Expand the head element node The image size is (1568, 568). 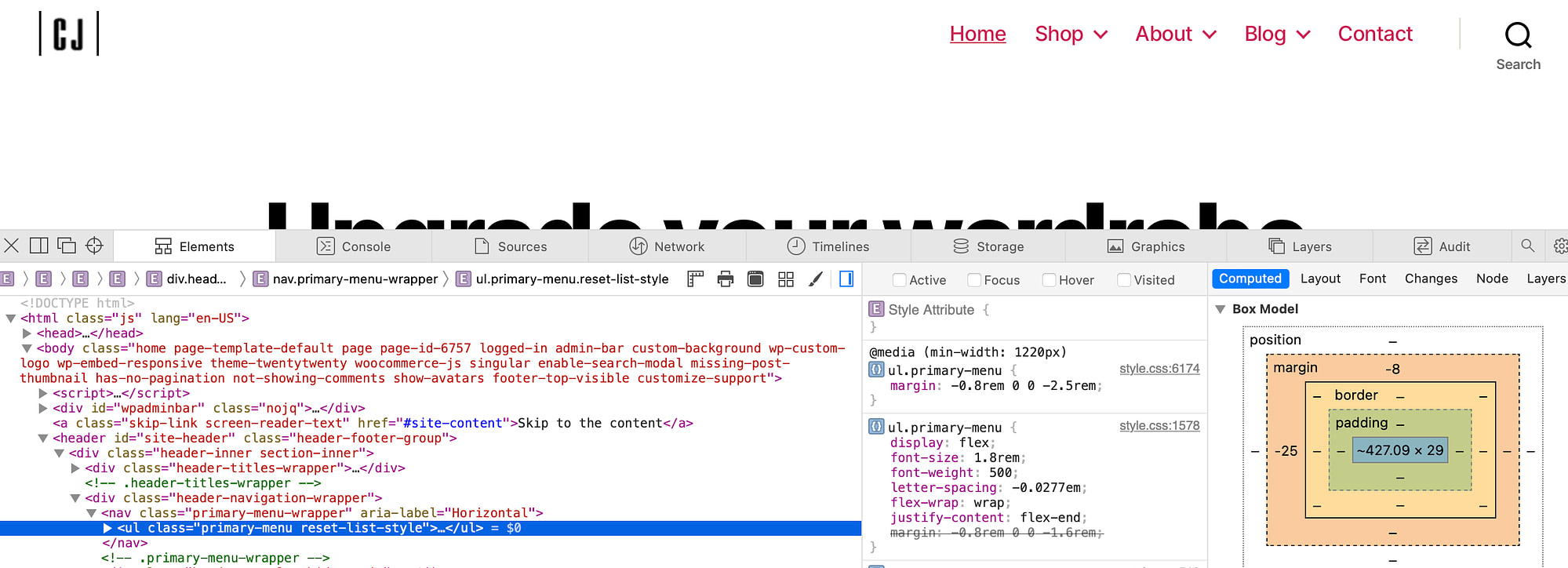[x=27, y=333]
